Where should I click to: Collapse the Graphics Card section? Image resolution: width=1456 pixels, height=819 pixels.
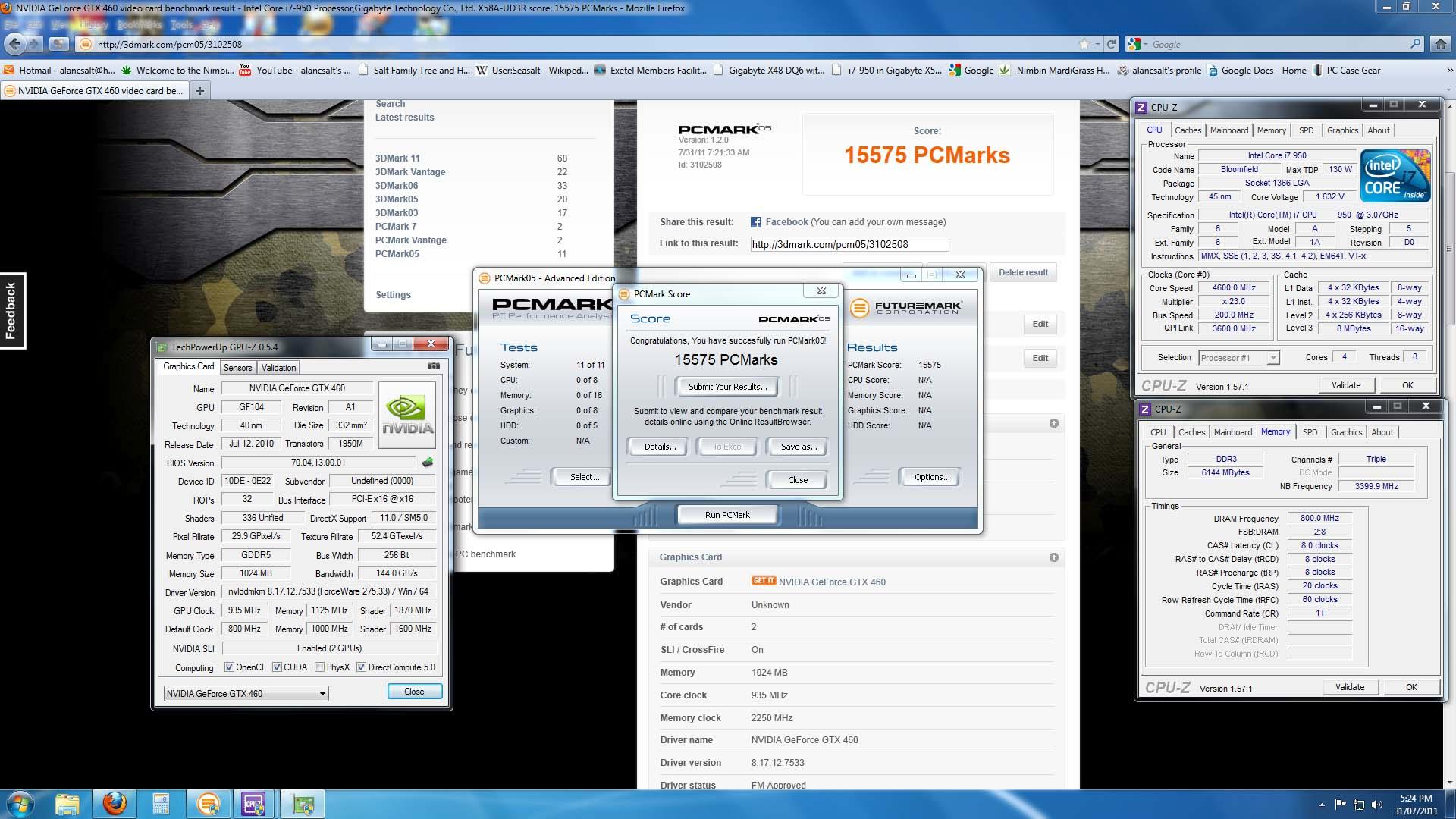click(x=1053, y=557)
